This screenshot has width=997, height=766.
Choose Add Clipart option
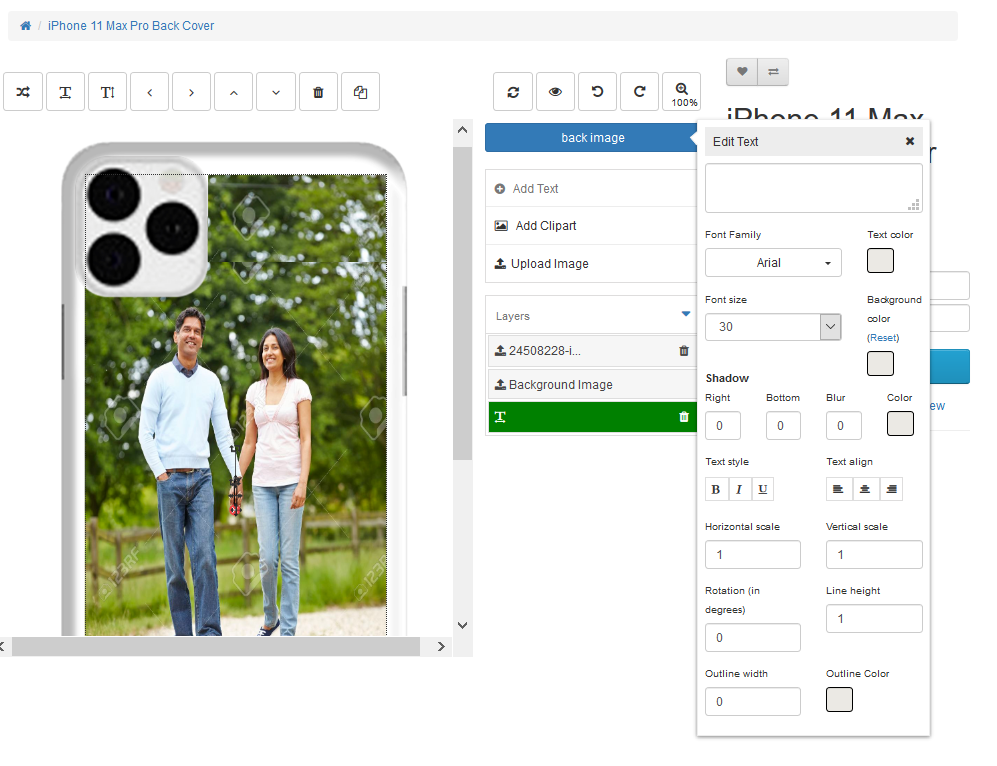point(545,226)
